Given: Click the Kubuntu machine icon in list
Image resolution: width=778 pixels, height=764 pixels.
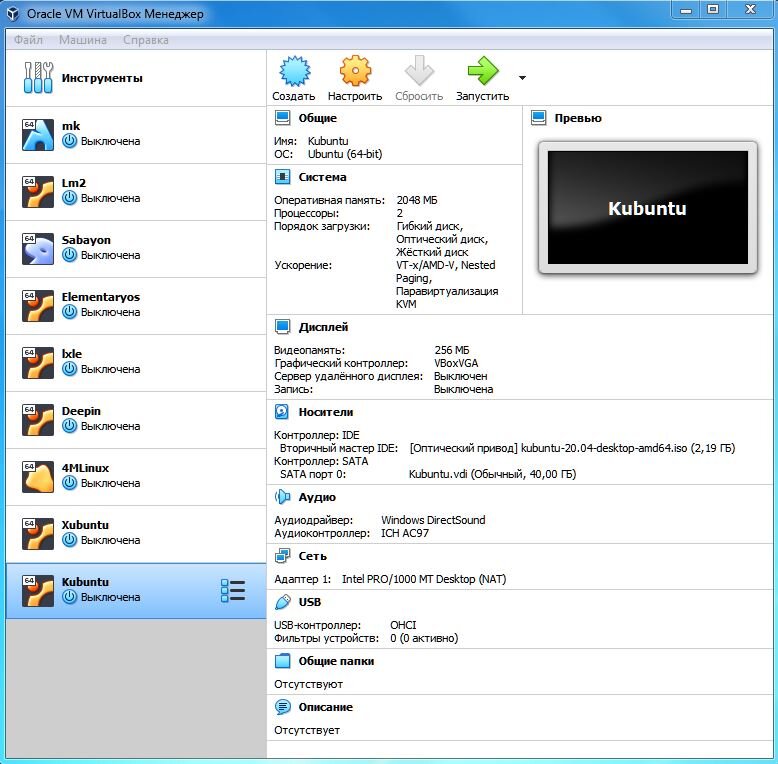Looking at the screenshot, I should (38, 591).
